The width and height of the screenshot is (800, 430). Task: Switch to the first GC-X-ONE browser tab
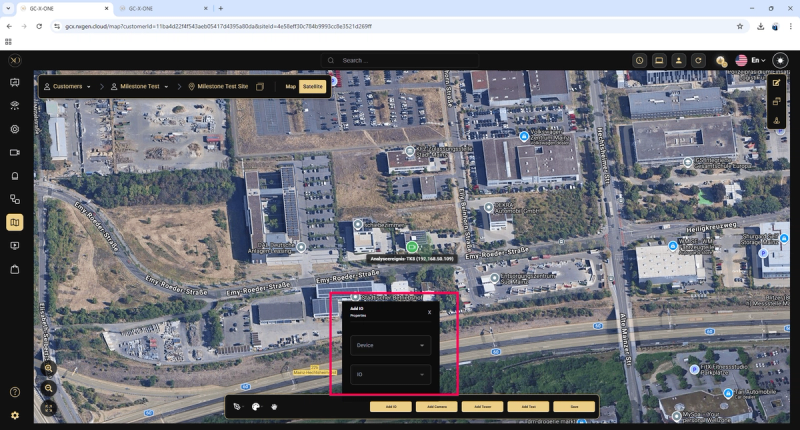pos(64,9)
